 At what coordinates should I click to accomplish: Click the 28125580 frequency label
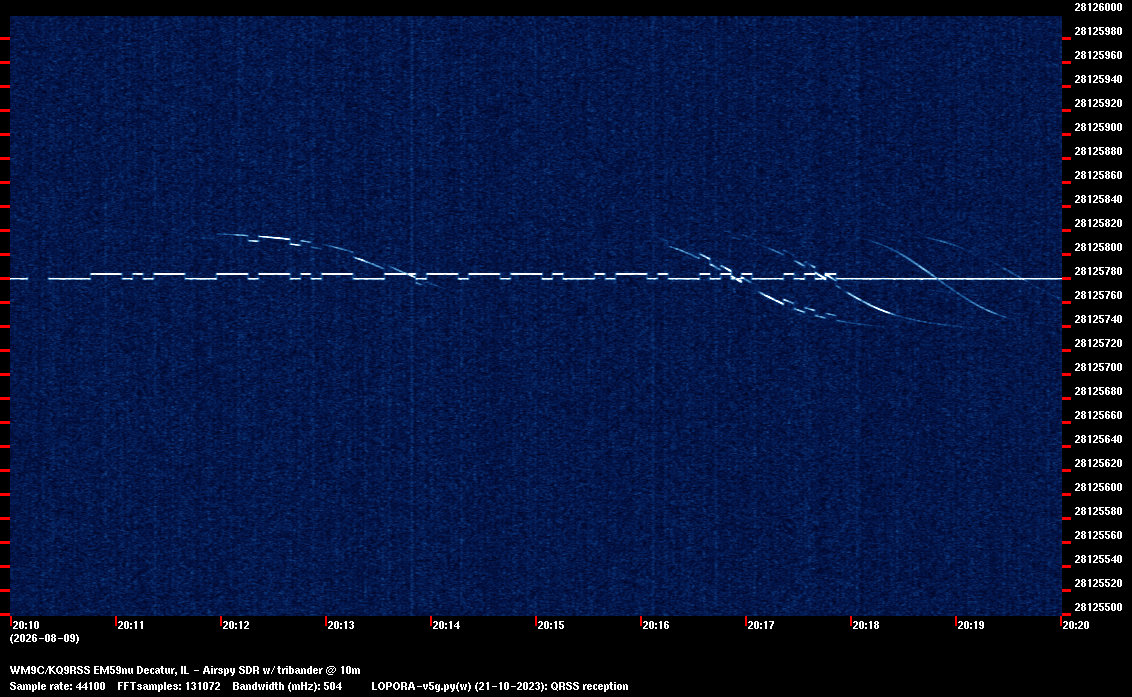click(x=1098, y=511)
